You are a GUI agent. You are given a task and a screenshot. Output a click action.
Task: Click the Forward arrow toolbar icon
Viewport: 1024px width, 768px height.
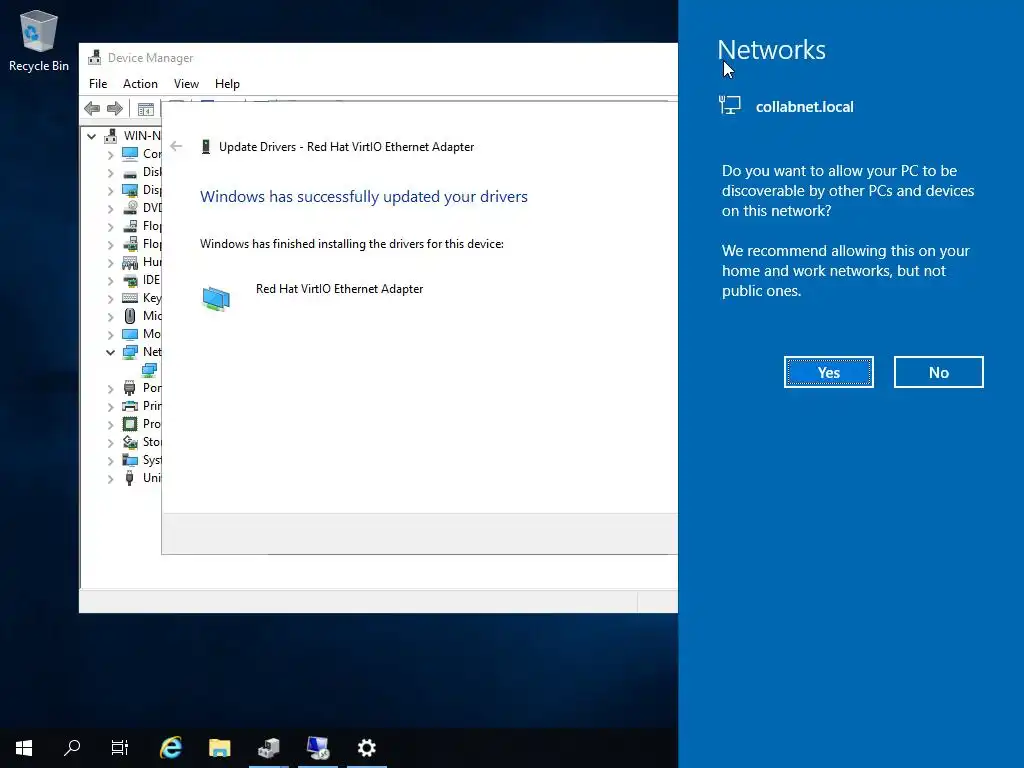pos(115,108)
